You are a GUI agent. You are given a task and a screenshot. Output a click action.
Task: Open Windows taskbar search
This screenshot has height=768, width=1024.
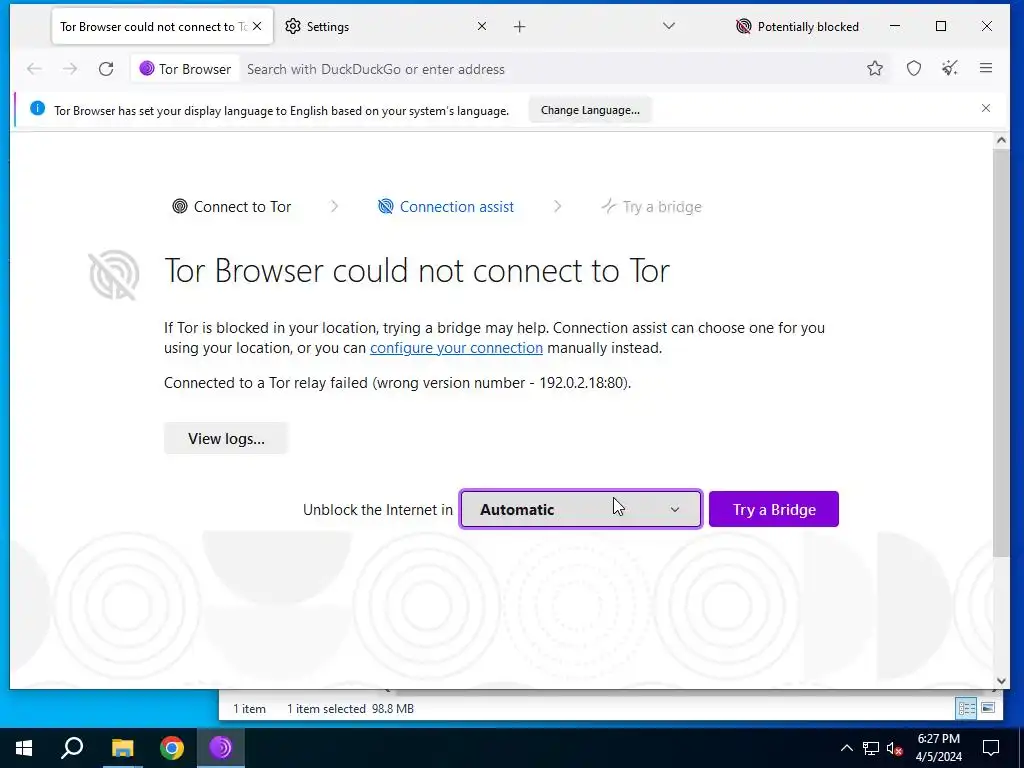coord(72,748)
